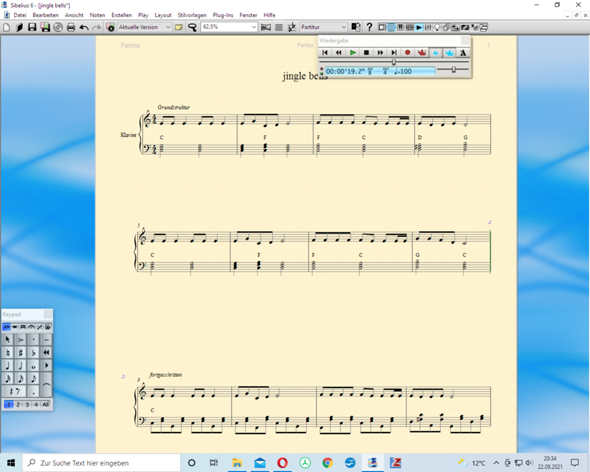Select the sixteenth note on the Keypad

coord(21,378)
